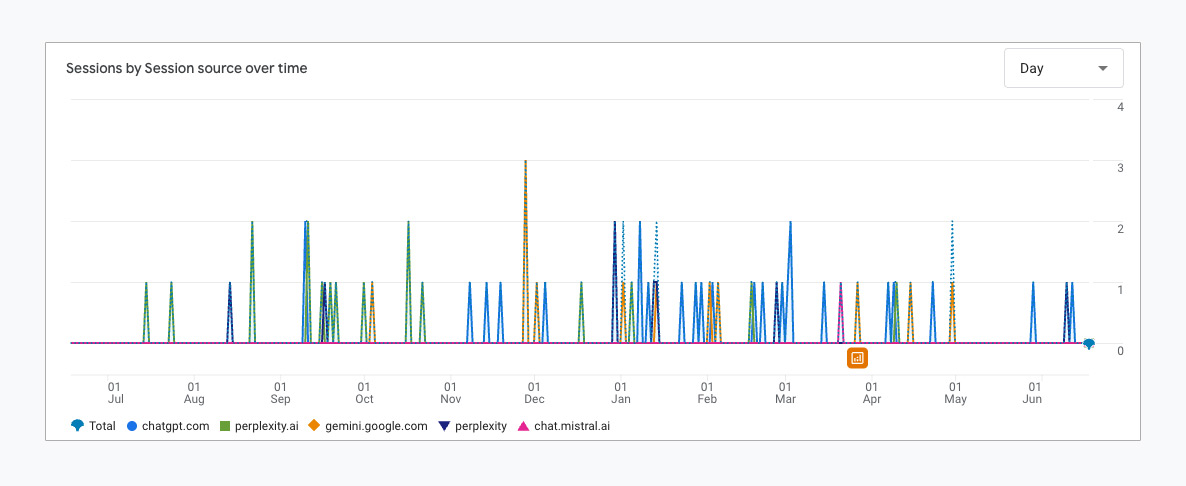Click the blue chatgpt.com legend circle

pyautogui.click(x=132, y=426)
